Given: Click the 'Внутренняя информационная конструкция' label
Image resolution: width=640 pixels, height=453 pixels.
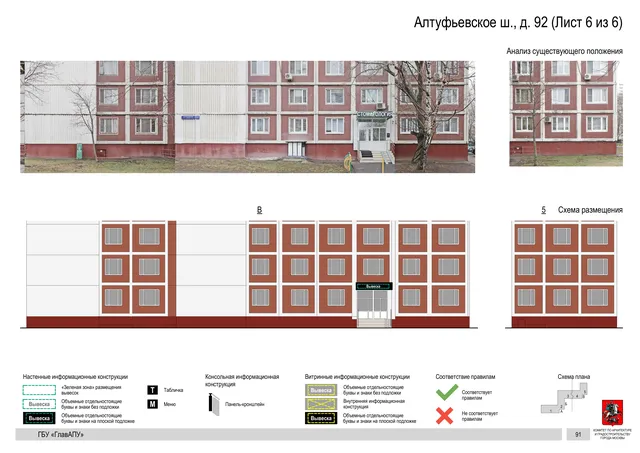Looking at the screenshot, I should tap(374, 404).
